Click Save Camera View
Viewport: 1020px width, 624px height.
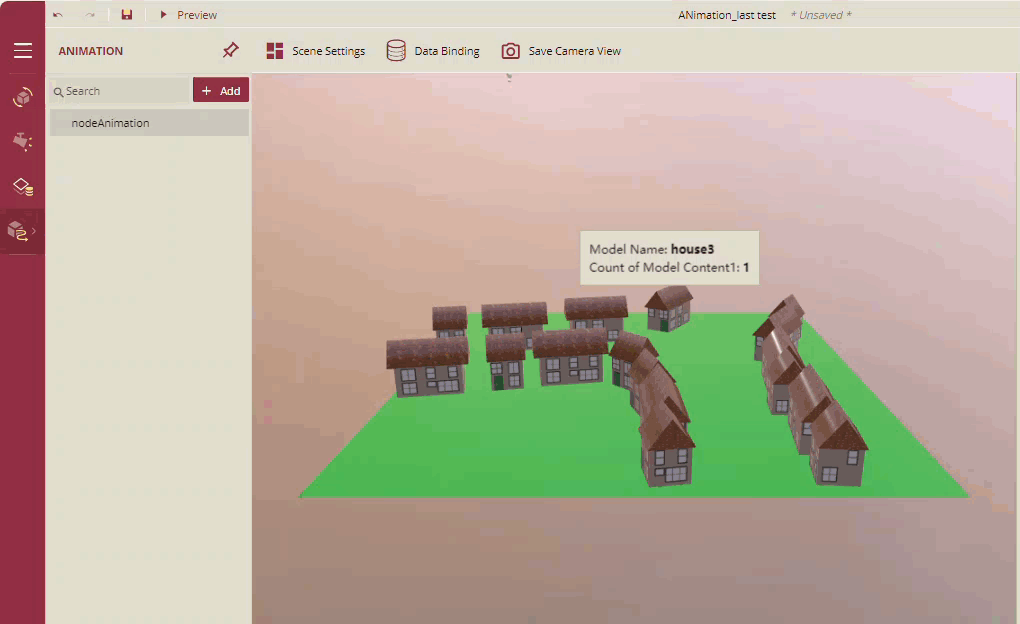tap(561, 51)
